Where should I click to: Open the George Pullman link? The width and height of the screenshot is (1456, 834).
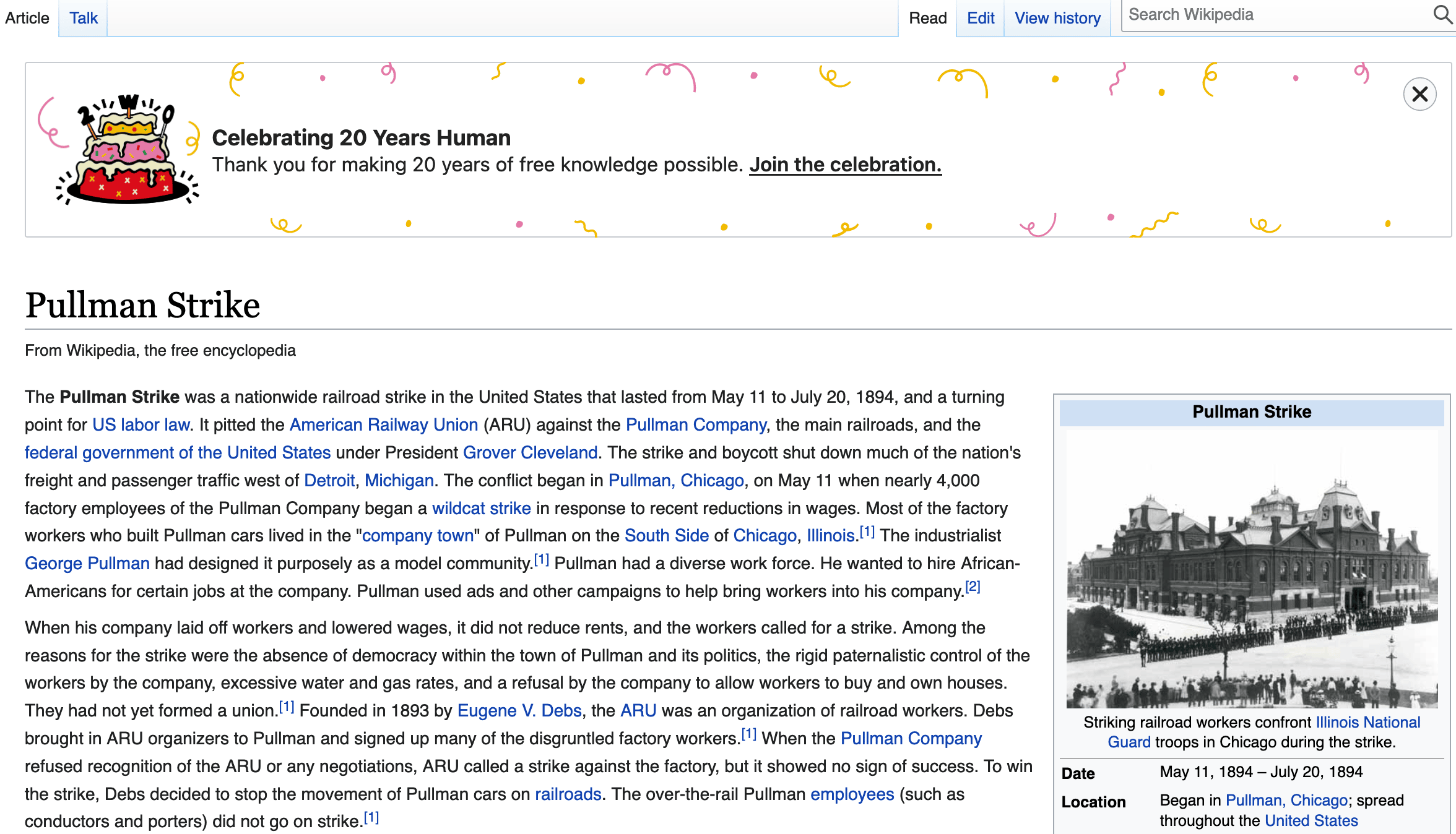pos(87,564)
